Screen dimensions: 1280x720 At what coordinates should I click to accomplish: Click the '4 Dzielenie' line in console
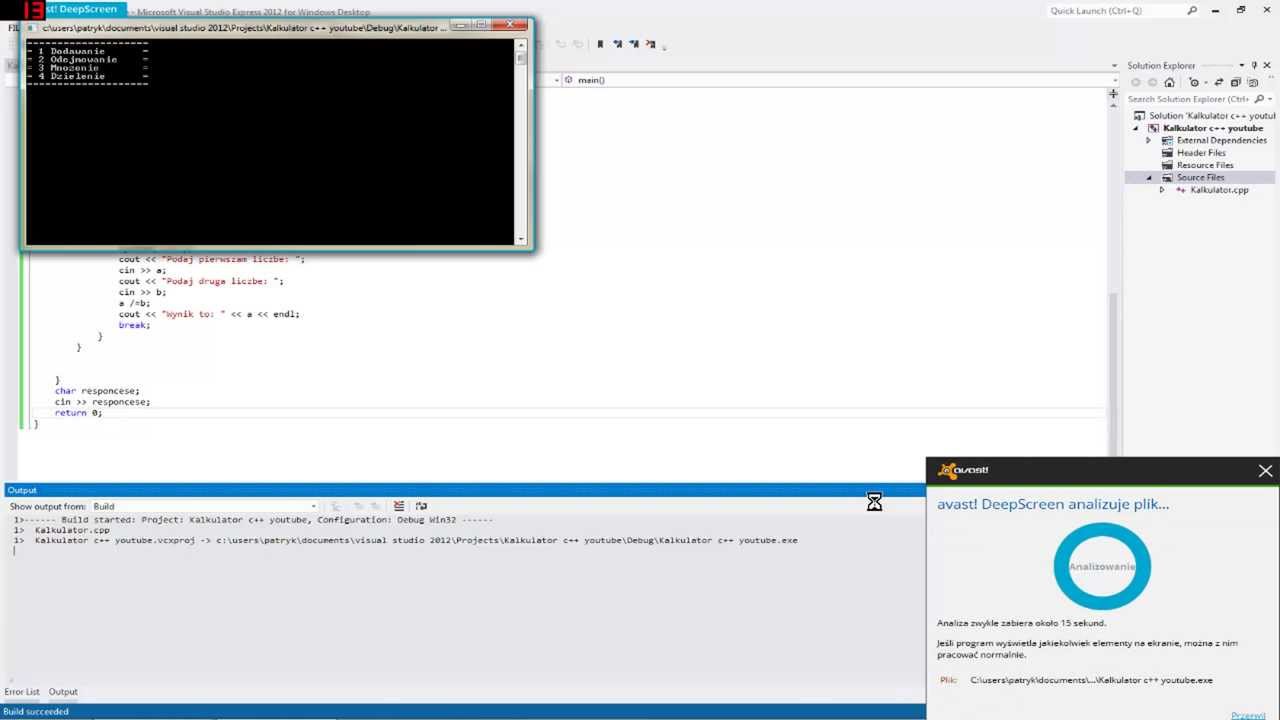click(71, 76)
